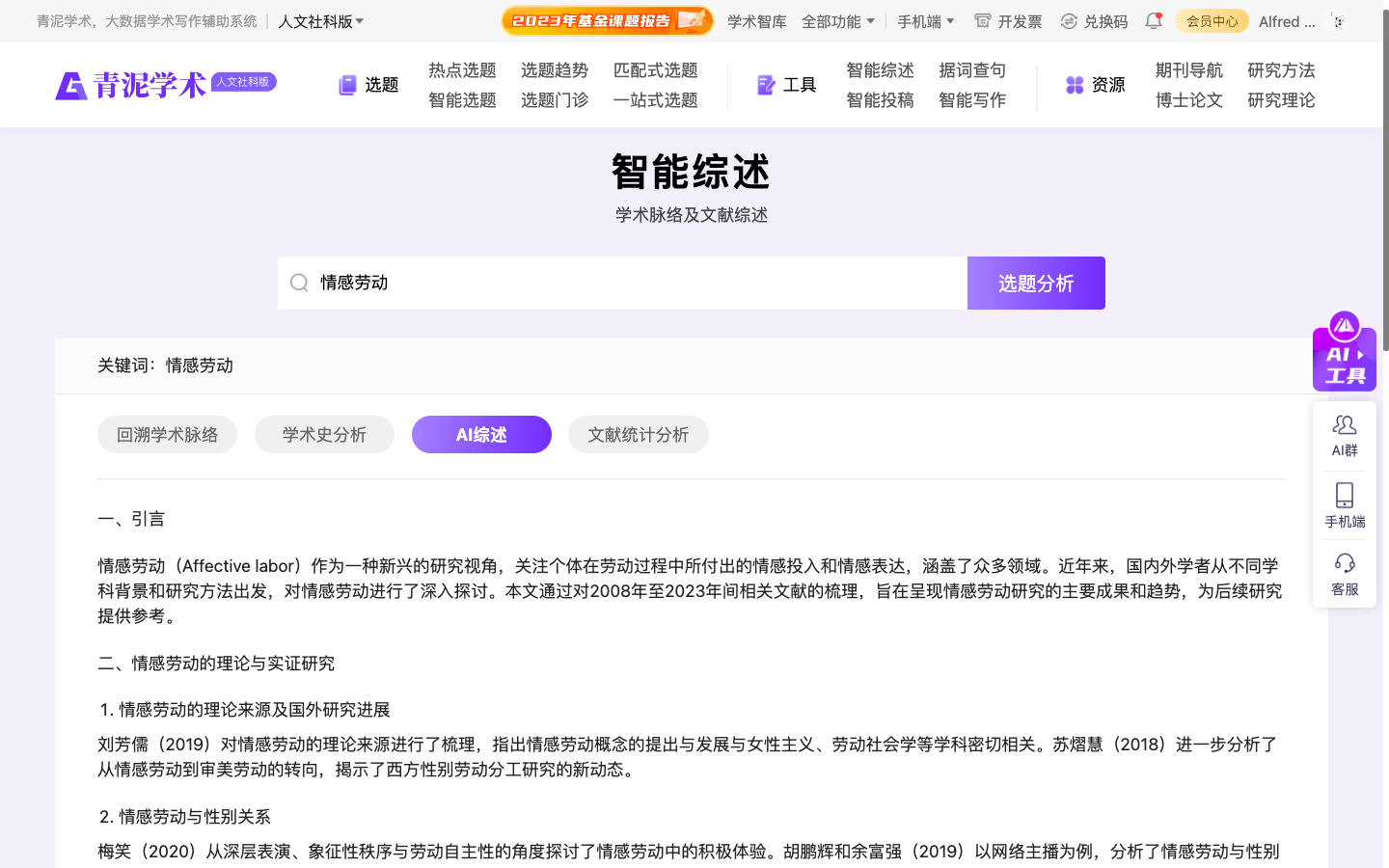Expand the 人文社科版 dropdown

pyautogui.click(x=320, y=20)
